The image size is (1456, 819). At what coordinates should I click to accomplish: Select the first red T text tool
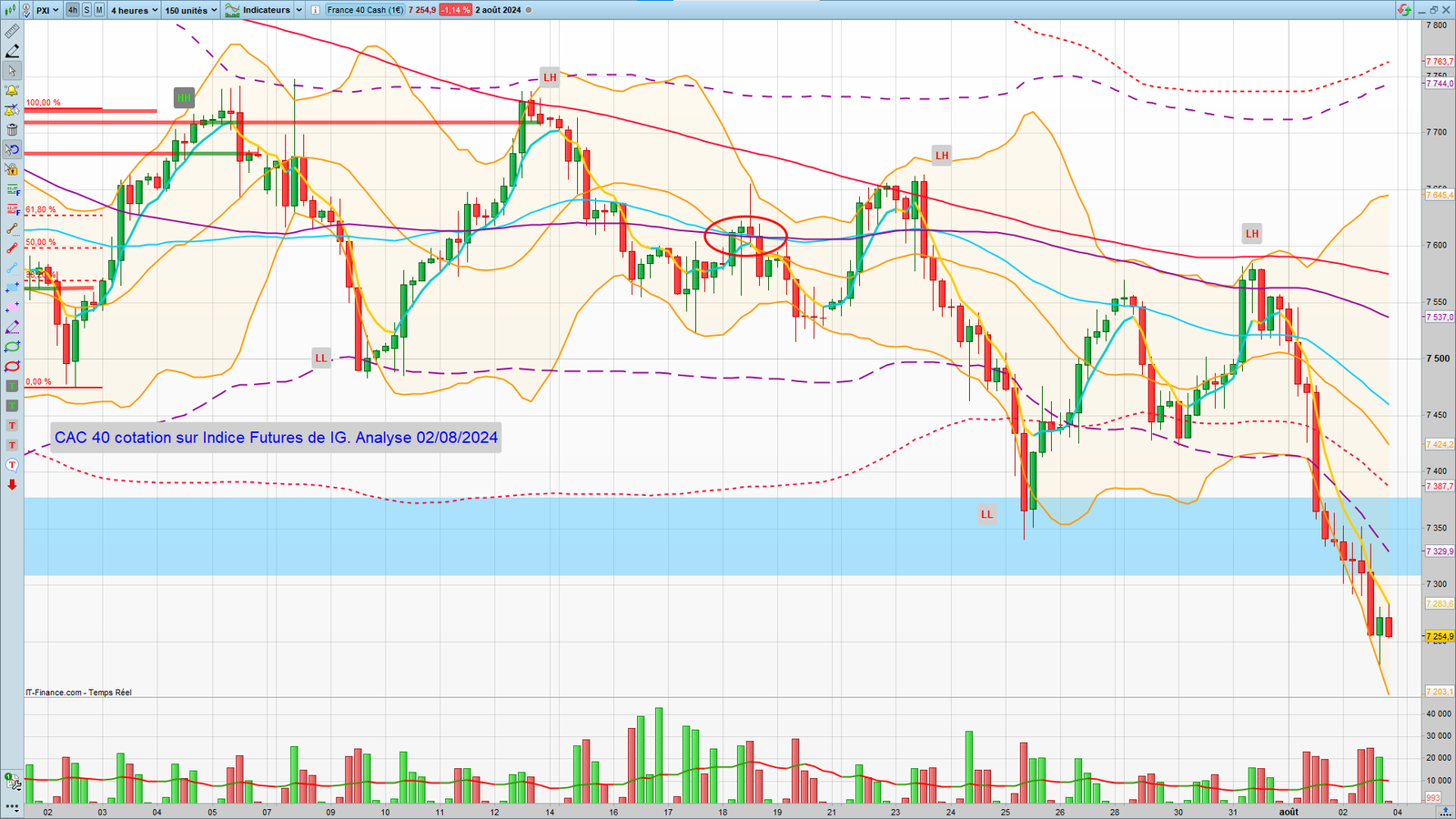[12, 426]
